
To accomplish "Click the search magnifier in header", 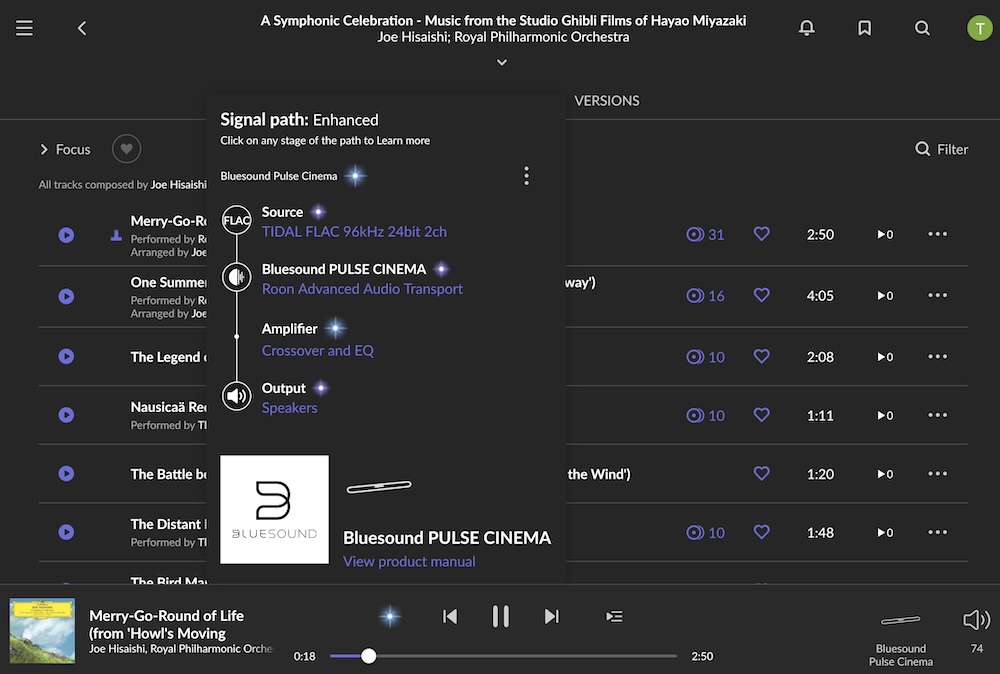I will coord(922,28).
